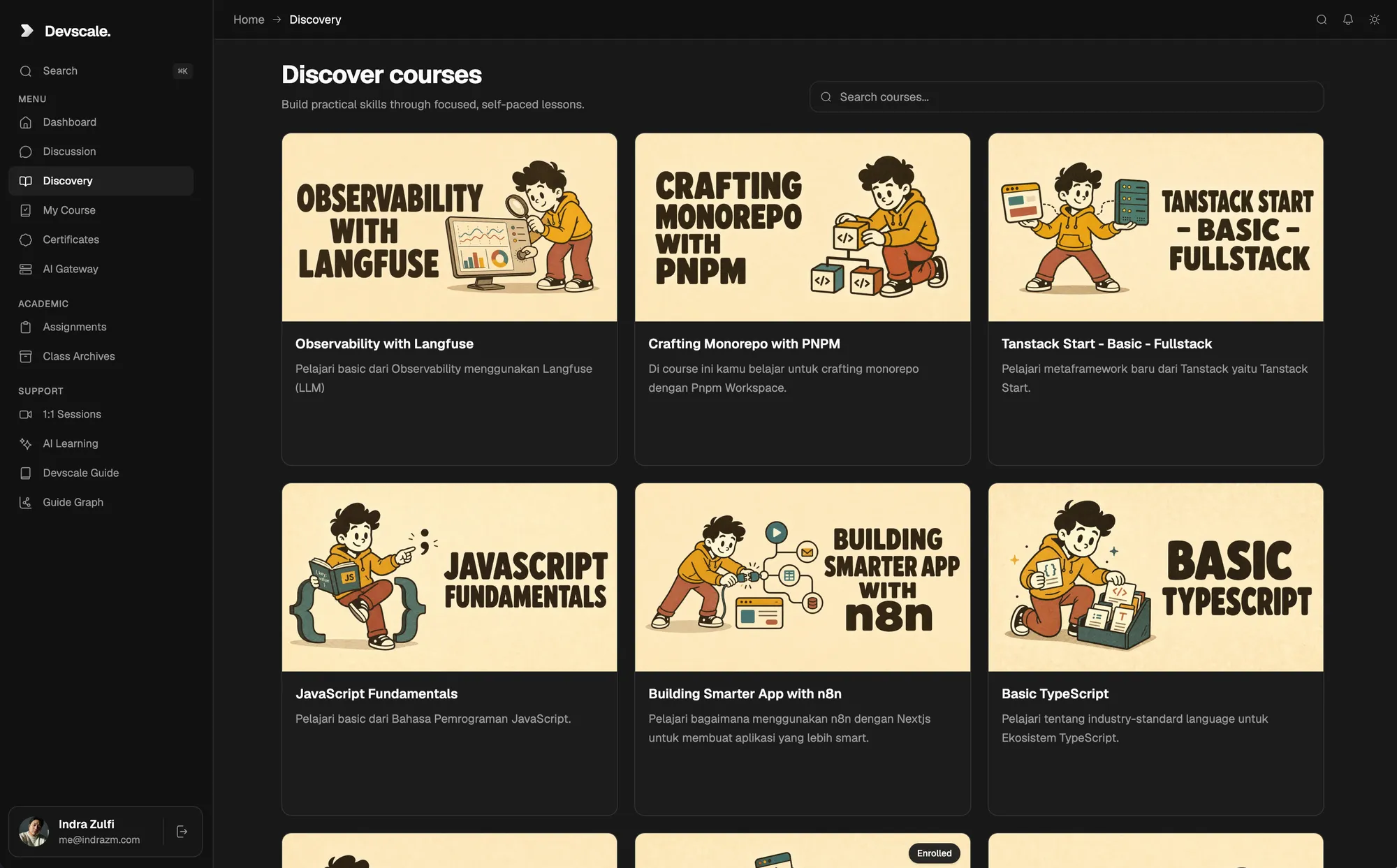Click the AI Learning sparkle icon
The height and width of the screenshot is (868, 1397).
click(x=26, y=443)
